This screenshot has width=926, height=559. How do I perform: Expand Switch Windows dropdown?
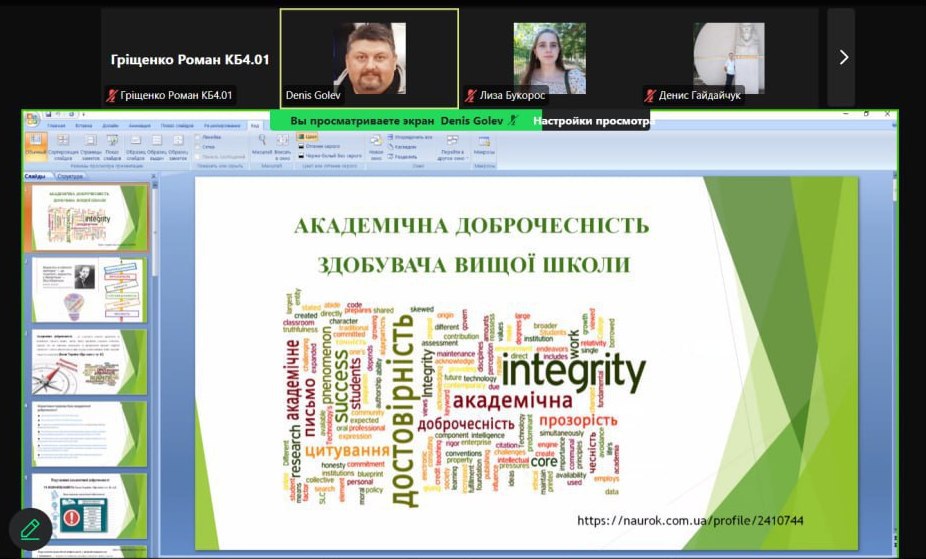[x=452, y=146]
